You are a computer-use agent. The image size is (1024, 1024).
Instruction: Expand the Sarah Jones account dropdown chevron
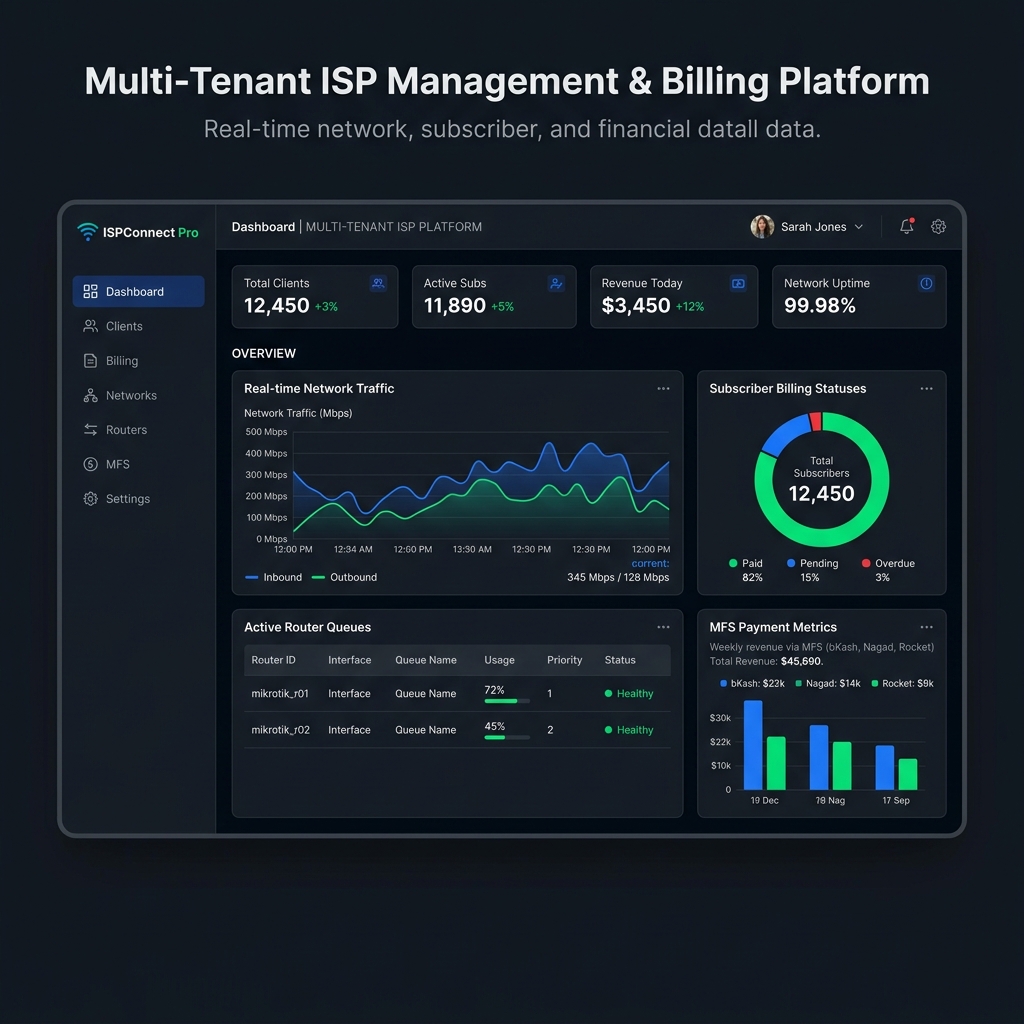coord(859,227)
